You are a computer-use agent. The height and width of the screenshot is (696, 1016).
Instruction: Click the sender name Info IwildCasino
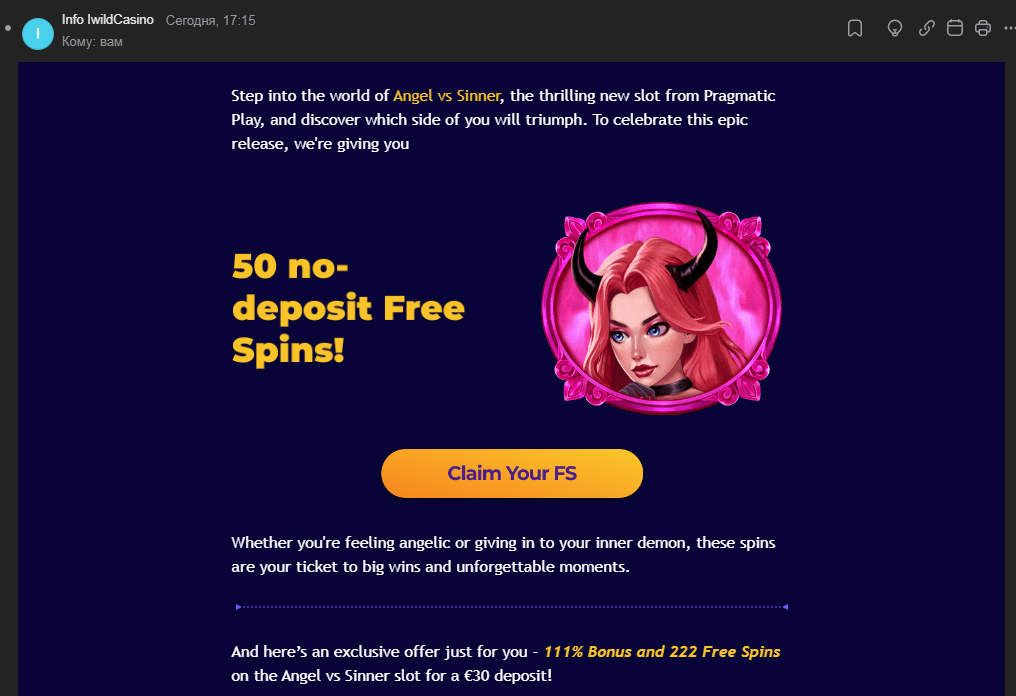pos(108,19)
